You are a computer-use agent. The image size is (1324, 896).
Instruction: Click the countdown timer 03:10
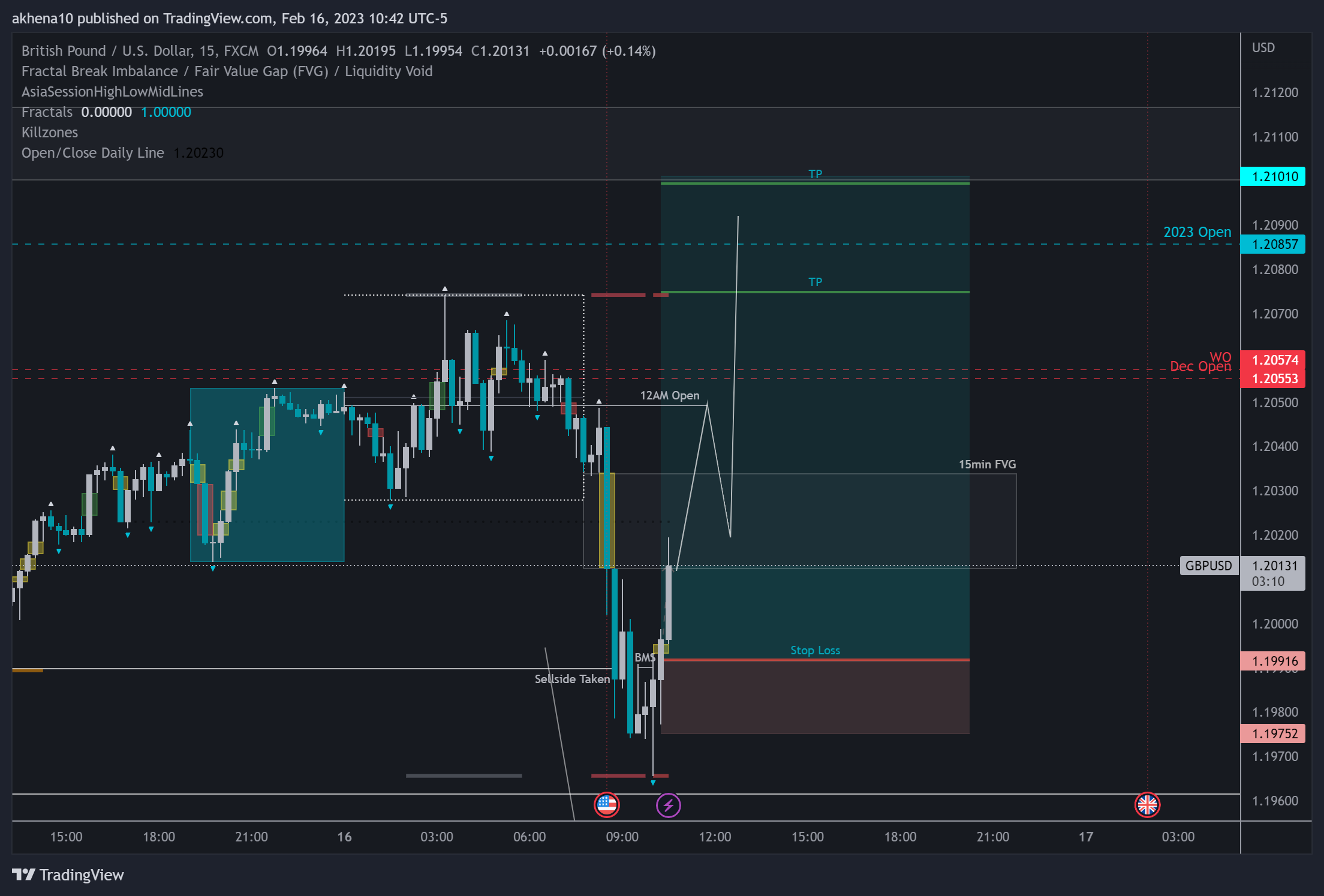(x=1268, y=581)
